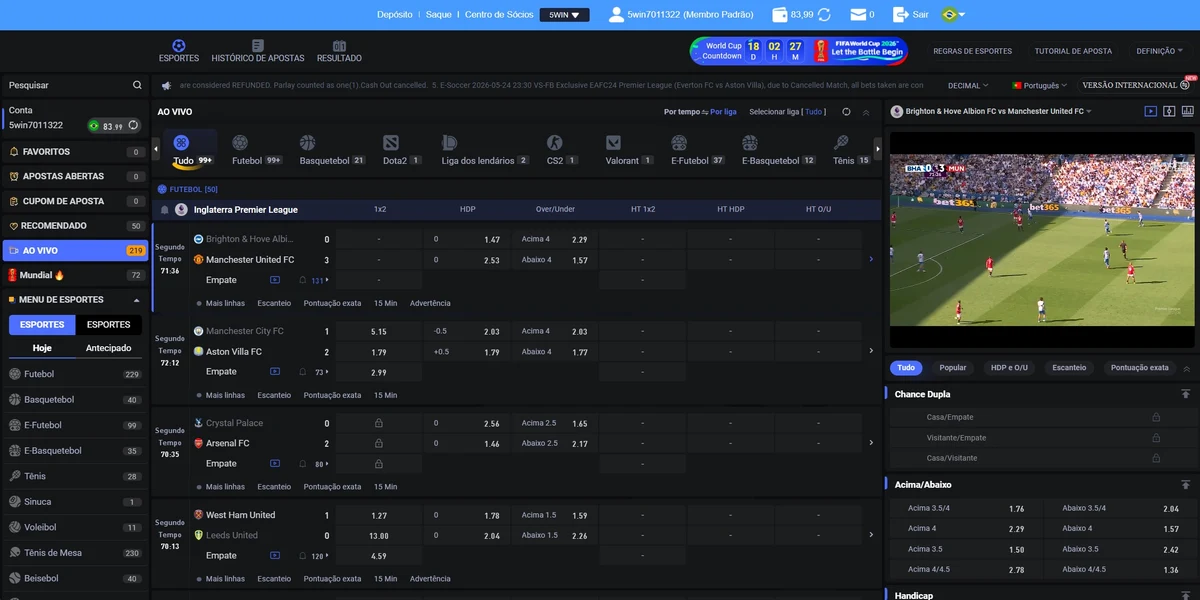Switch sorting to Por liga

(x=723, y=112)
